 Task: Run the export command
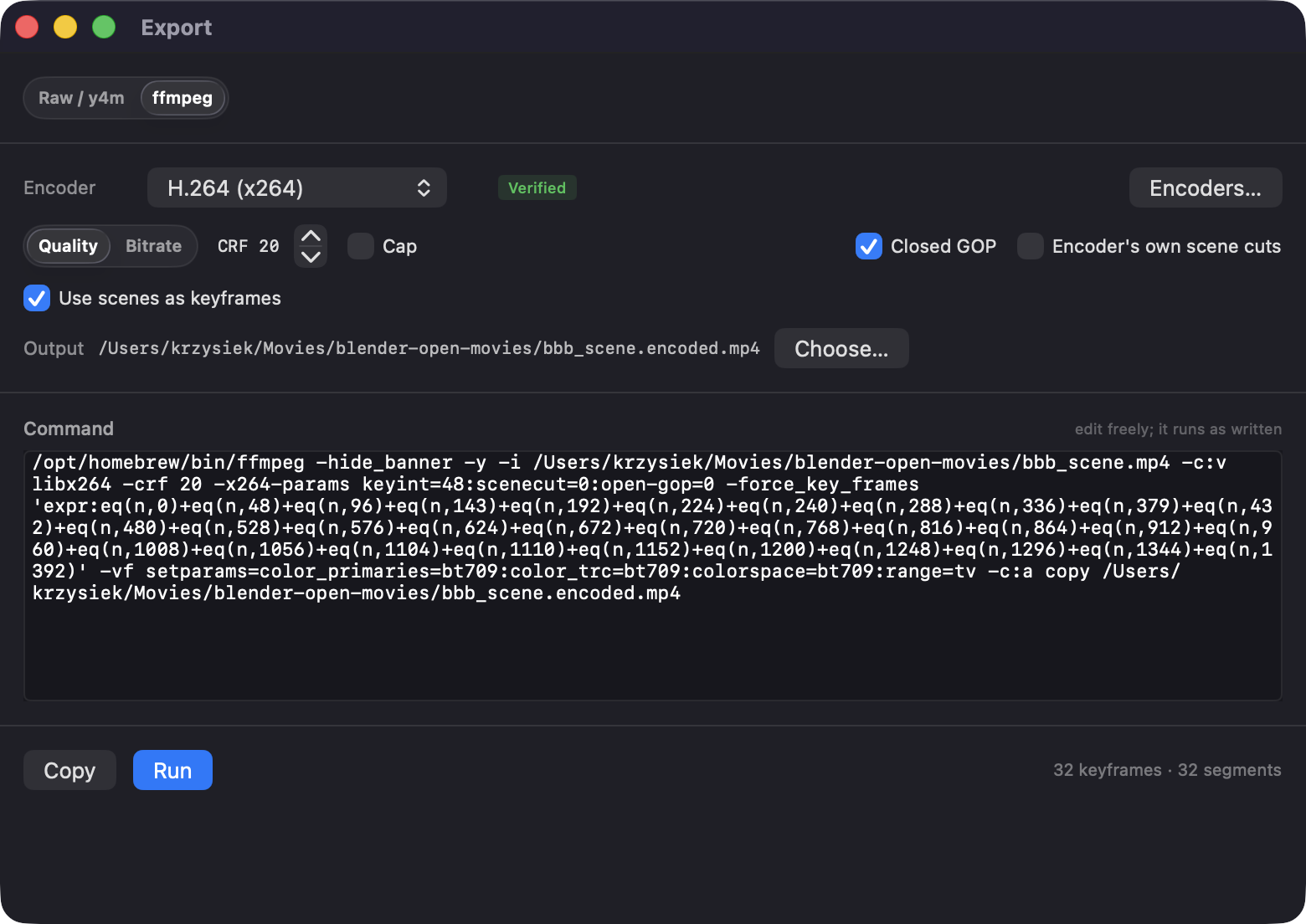click(x=172, y=770)
